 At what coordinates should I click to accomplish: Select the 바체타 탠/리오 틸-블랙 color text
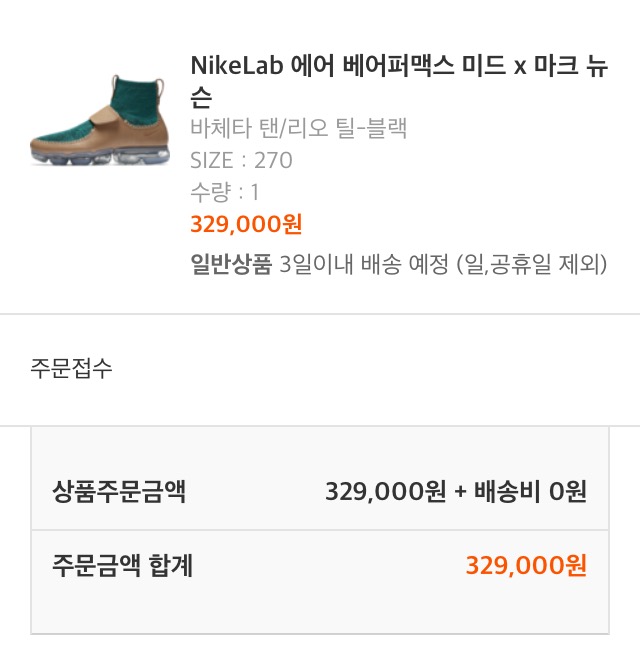(298, 128)
